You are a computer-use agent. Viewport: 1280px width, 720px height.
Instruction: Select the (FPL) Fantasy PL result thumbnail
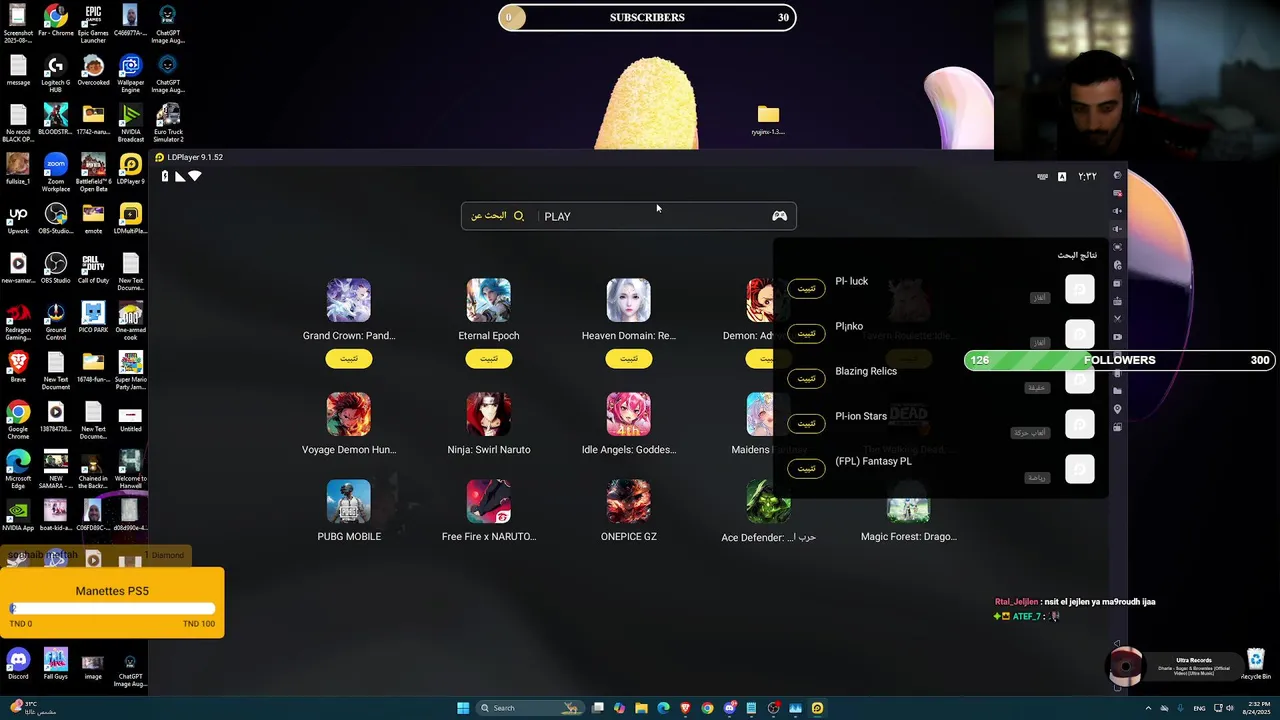coord(1080,469)
